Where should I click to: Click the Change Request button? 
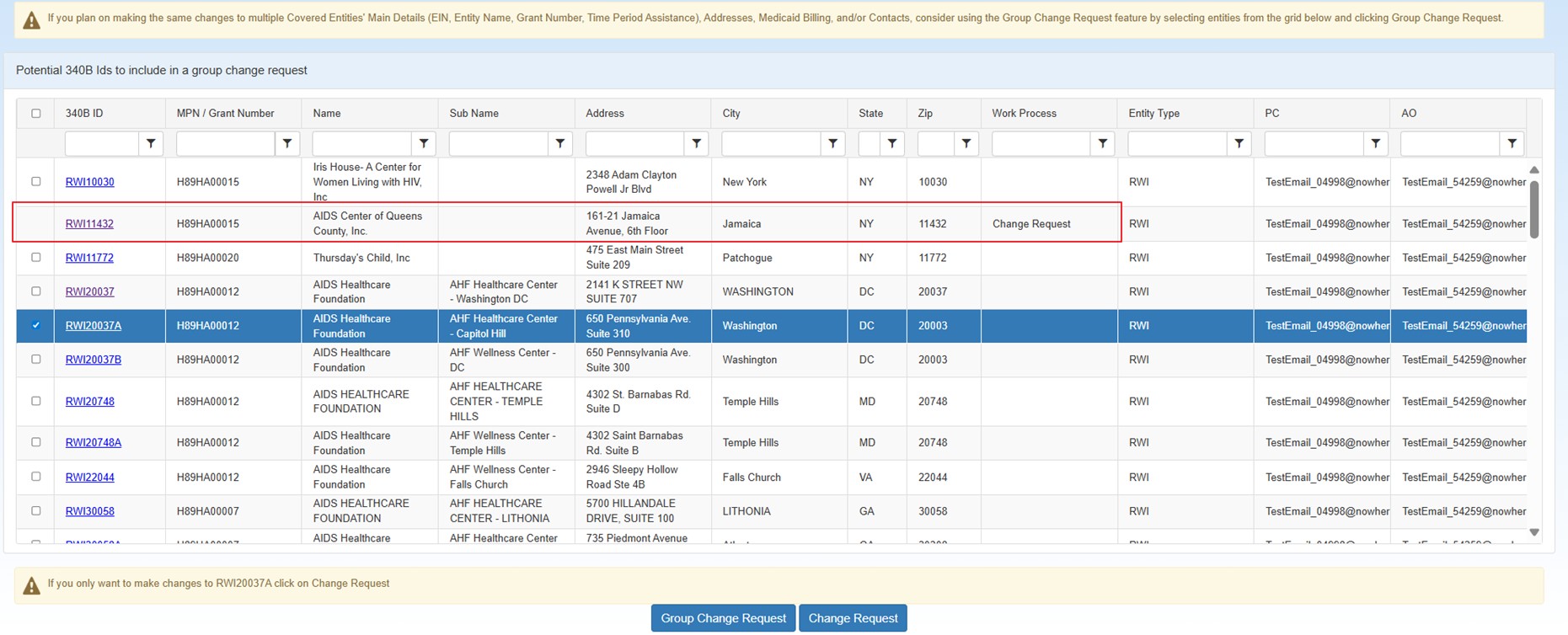click(853, 618)
